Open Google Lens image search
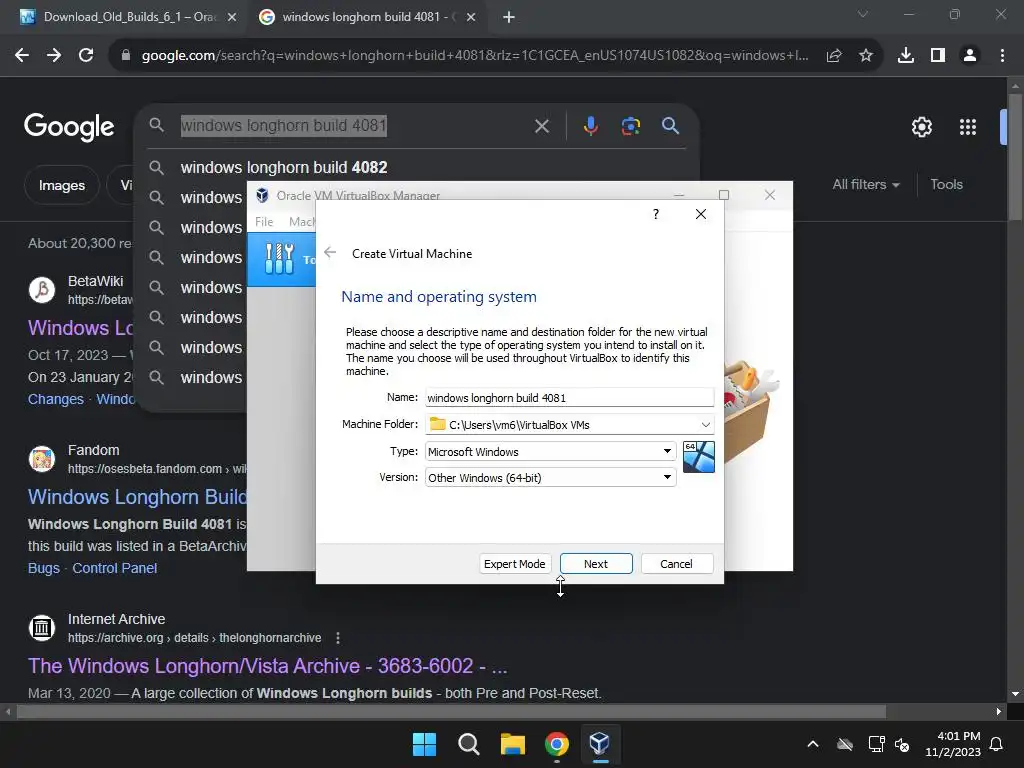 pos(631,125)
